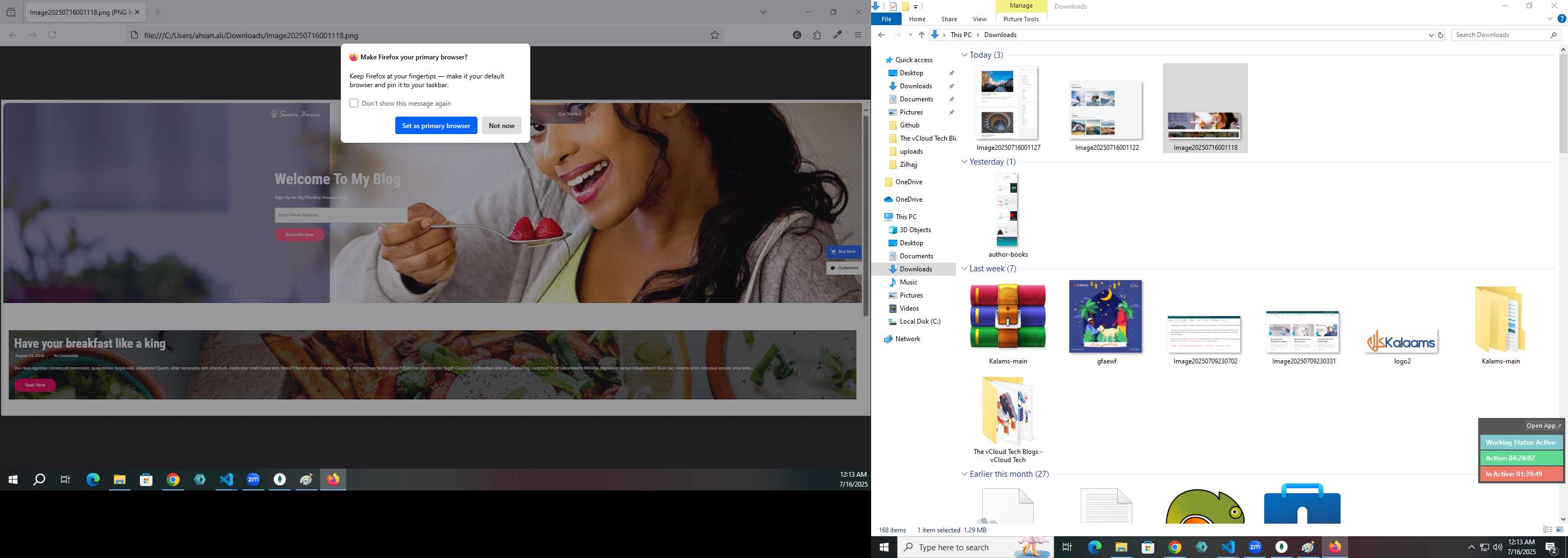Viewport: 1568px width, 558px height.
Task: Select the logo2 Kalaams image file
Action: coord(1402,341)
